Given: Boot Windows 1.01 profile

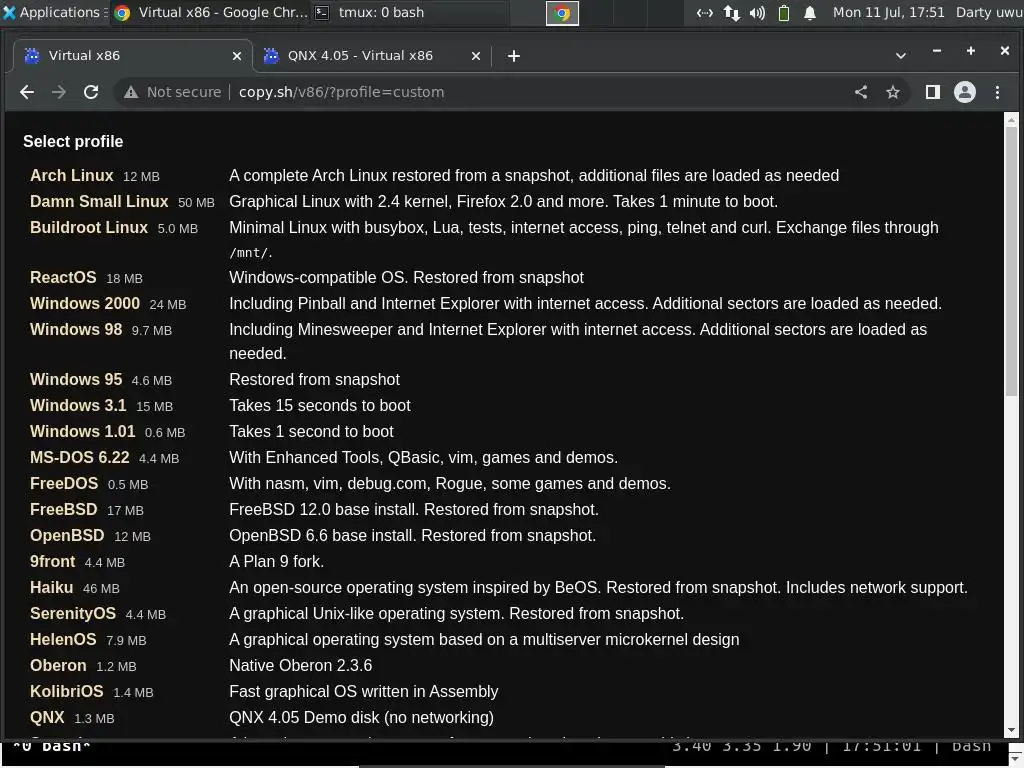Looking at the screenshot, I should 83,432.
